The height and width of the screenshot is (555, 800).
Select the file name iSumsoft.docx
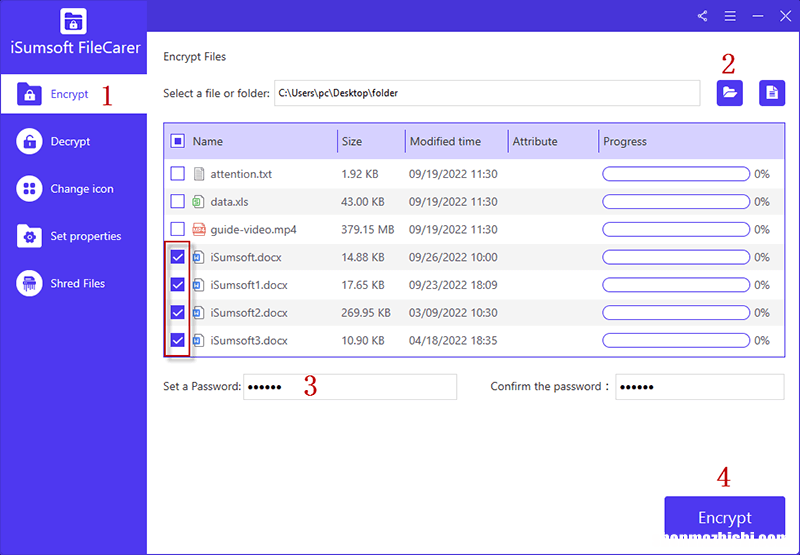[x=246, y=258]
